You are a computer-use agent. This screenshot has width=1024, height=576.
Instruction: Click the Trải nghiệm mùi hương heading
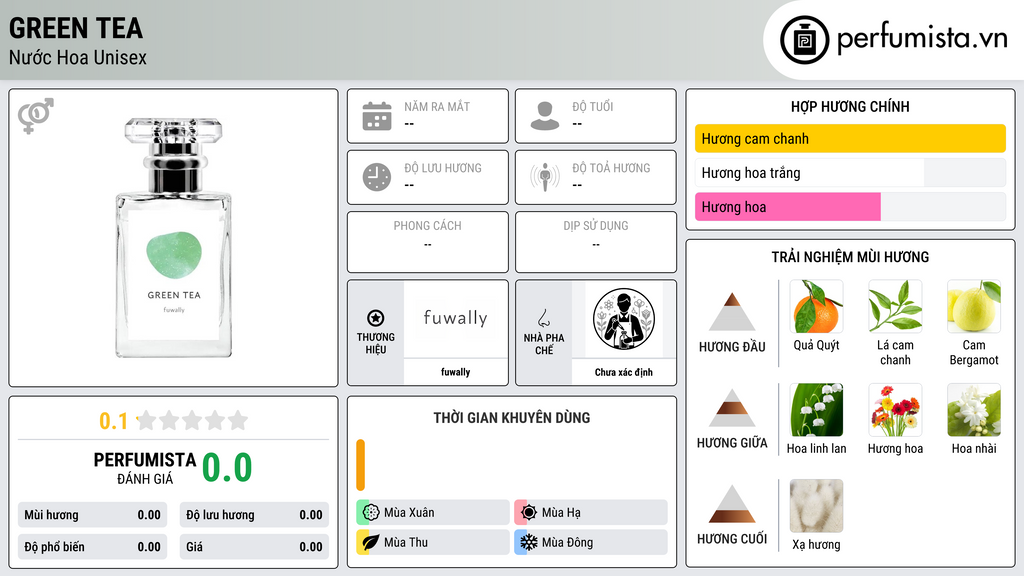coord(850,257)
